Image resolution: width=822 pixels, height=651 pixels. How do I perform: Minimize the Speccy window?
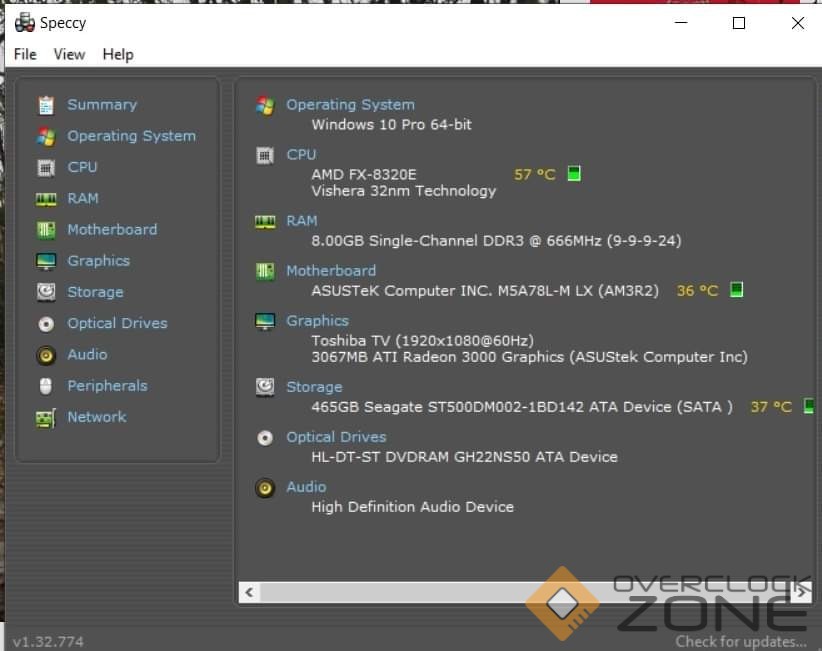point(680,23)
